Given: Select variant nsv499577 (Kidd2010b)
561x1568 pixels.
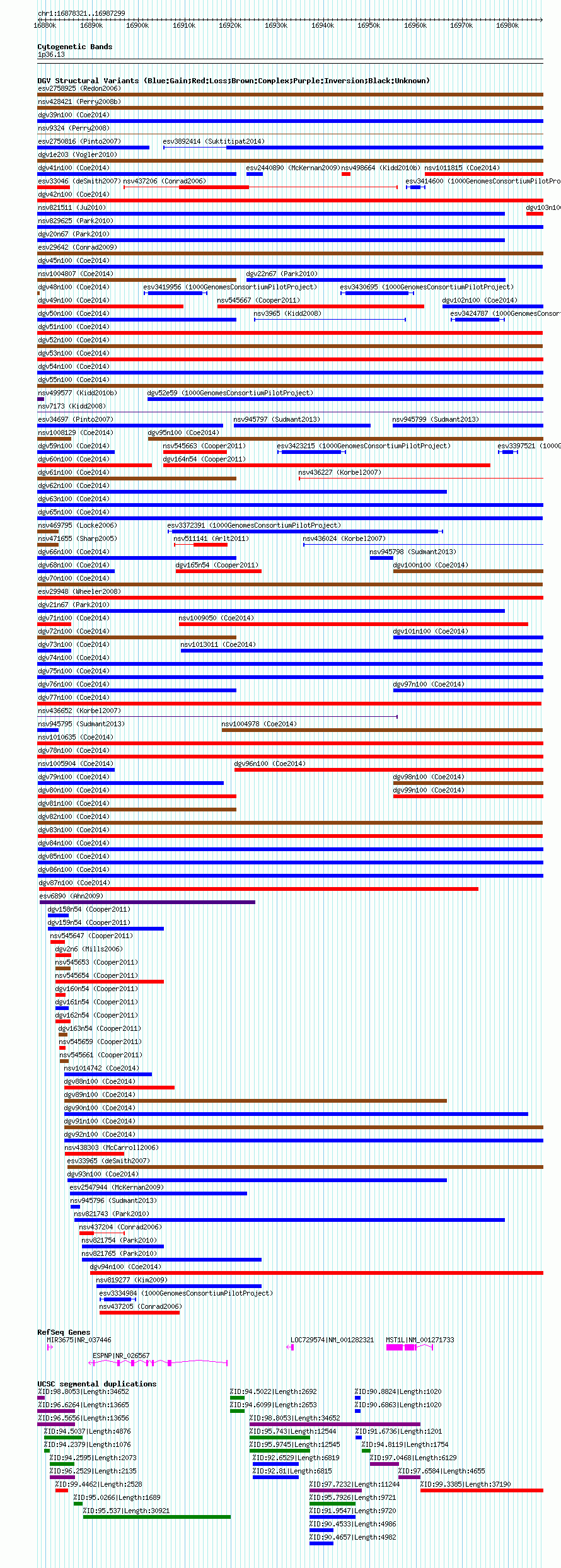Looking at the screenshot, I should [x=78, y=393].
